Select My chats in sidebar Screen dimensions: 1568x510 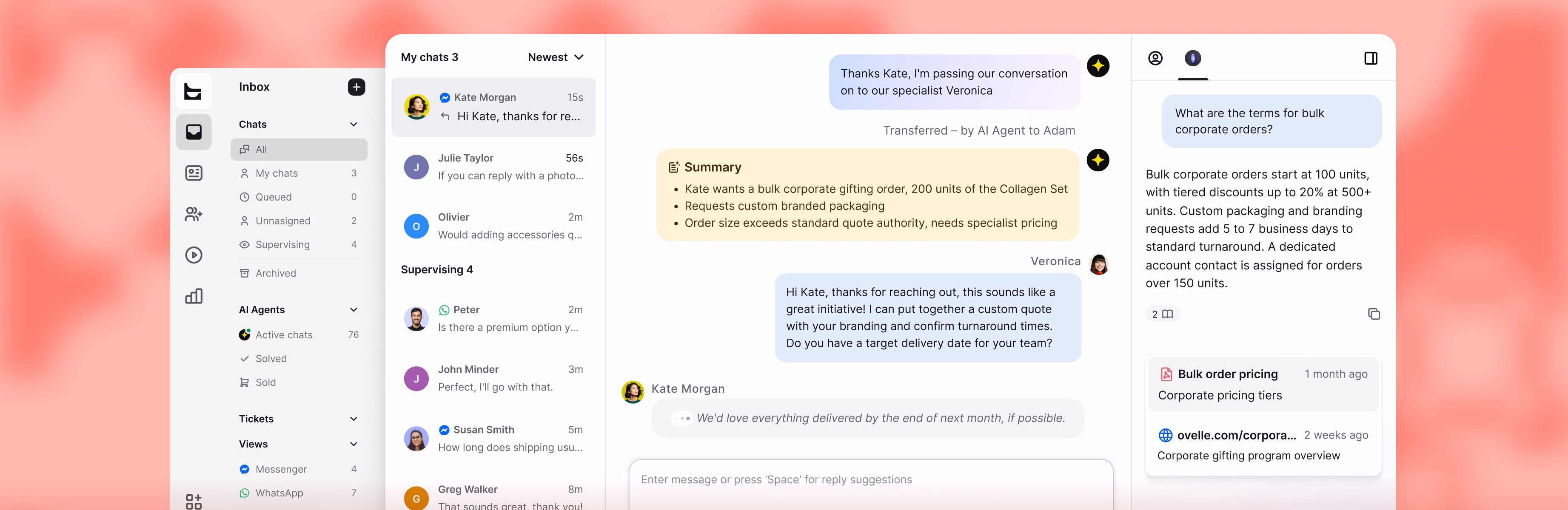click(x=299, y=173)
